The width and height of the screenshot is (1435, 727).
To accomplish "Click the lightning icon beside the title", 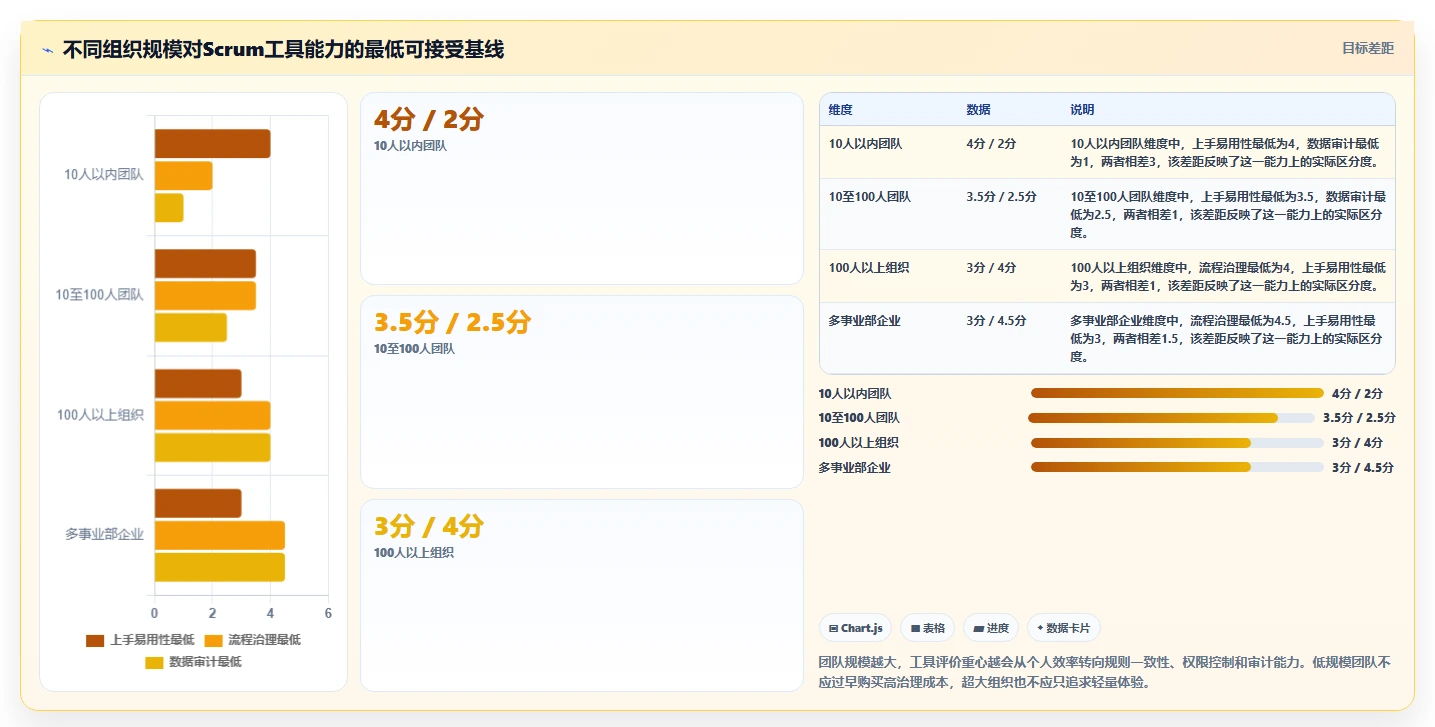I will [x=47, y=50].
